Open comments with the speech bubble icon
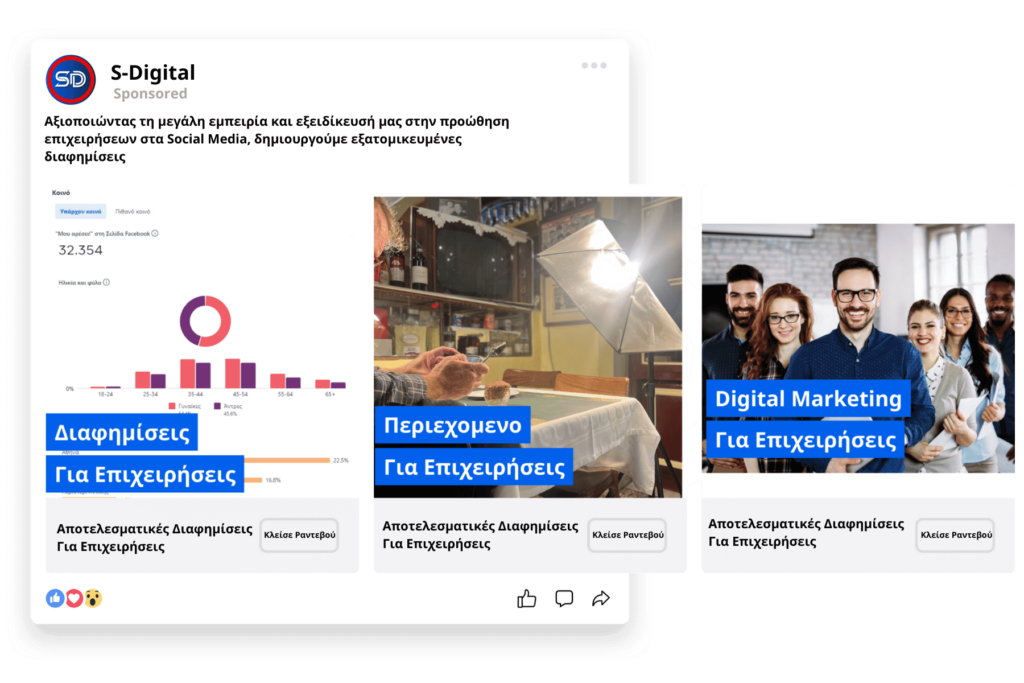Screen dimensions: 1024x683 pyautogui.click(x=564, y=598)
